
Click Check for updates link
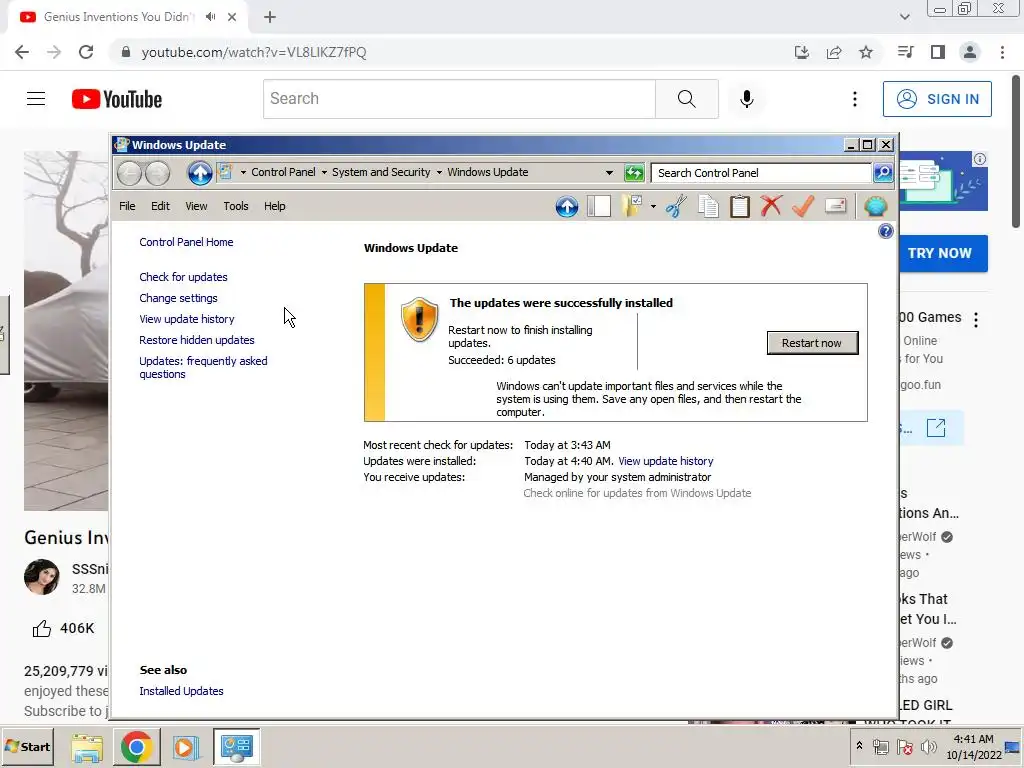pyautogui.click(x=184, y=277)
